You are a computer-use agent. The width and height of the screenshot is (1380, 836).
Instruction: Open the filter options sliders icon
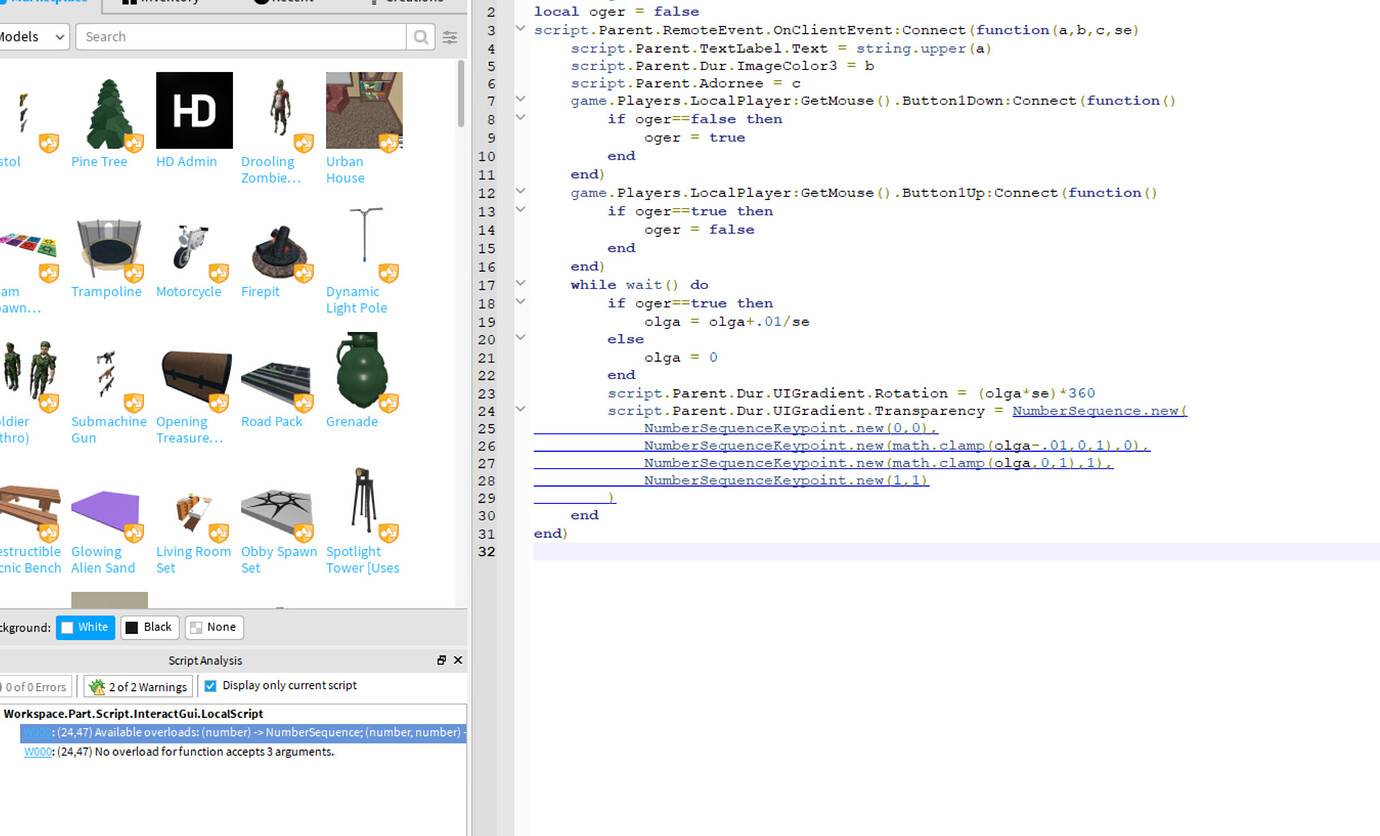pyautogui.click(x=450, y=37)
